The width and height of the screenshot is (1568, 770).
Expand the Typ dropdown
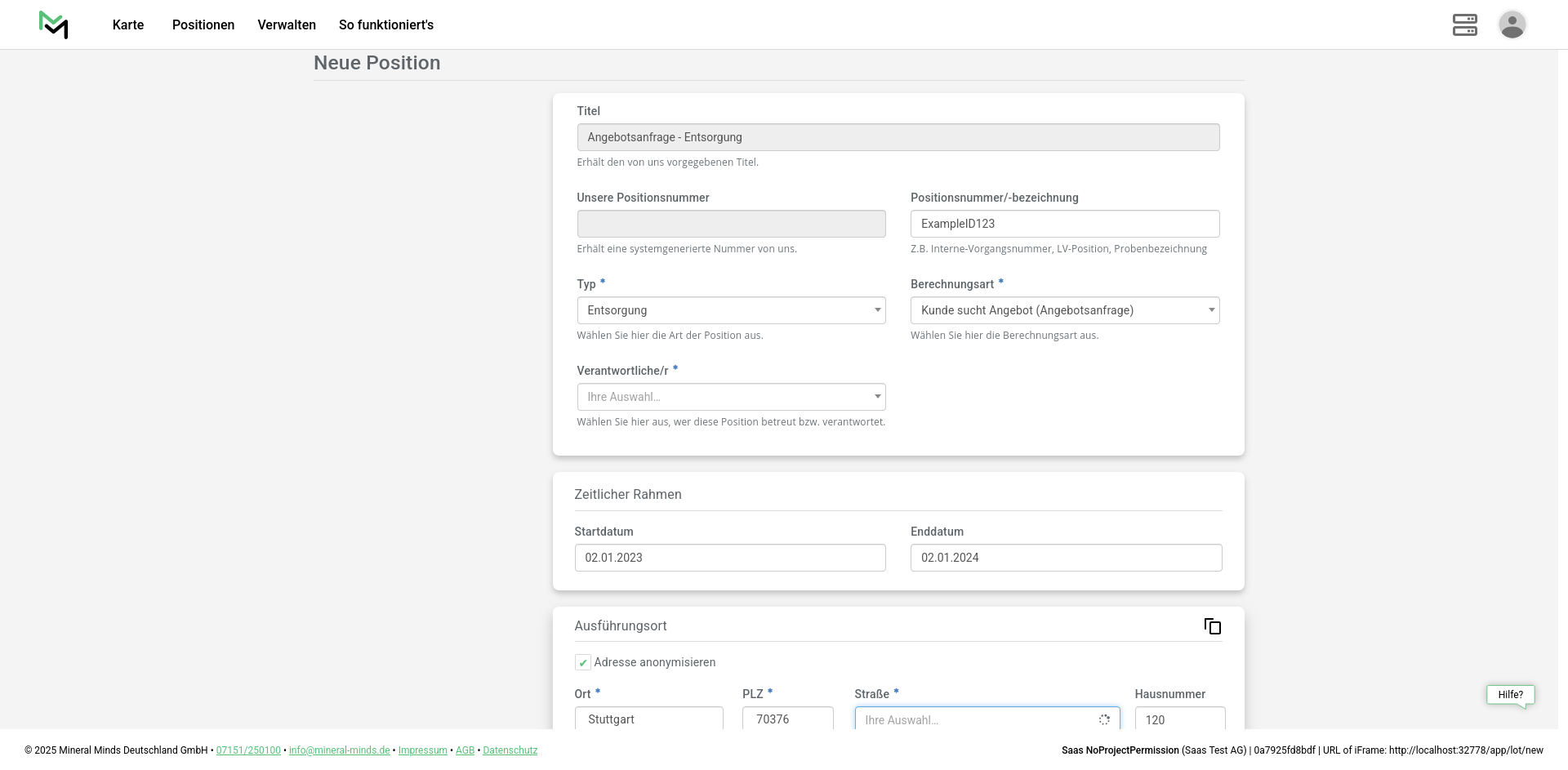pyautogui.click(x=731, y=310)
